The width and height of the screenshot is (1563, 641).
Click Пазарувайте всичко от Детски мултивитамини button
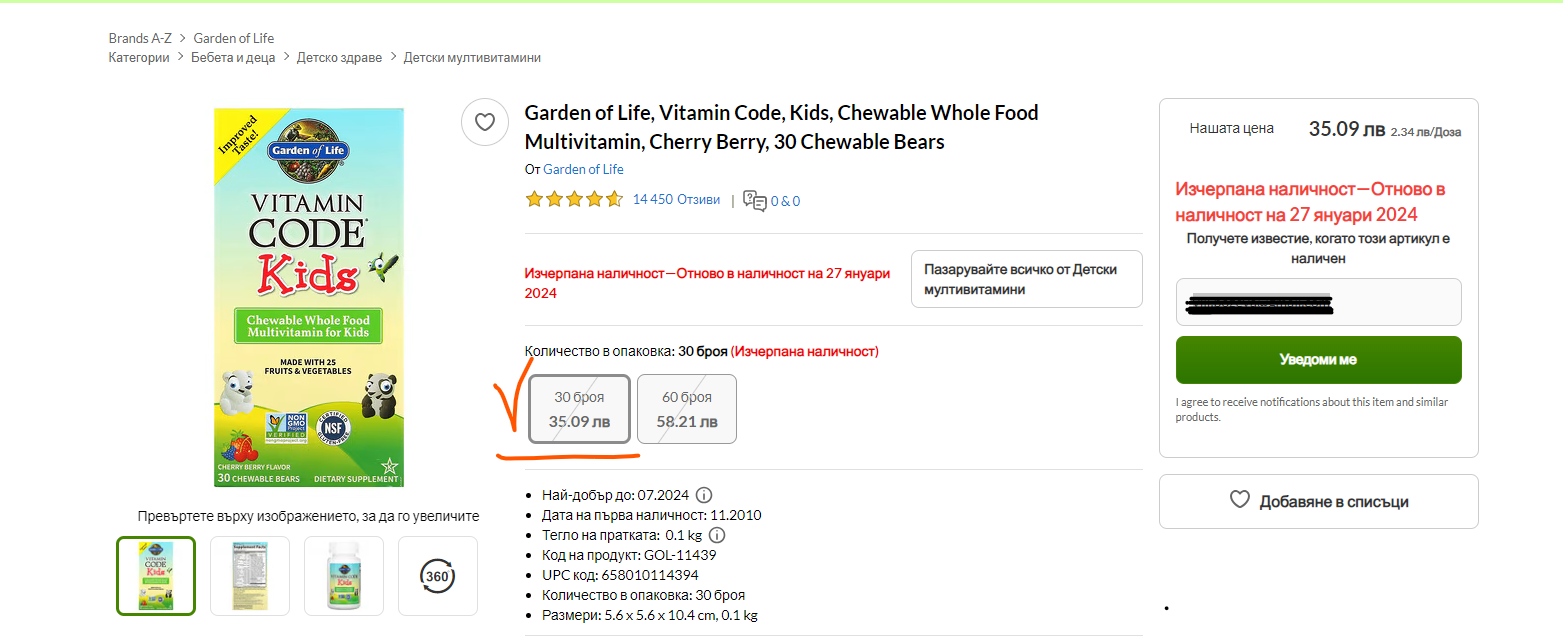tap(1026, 279)
